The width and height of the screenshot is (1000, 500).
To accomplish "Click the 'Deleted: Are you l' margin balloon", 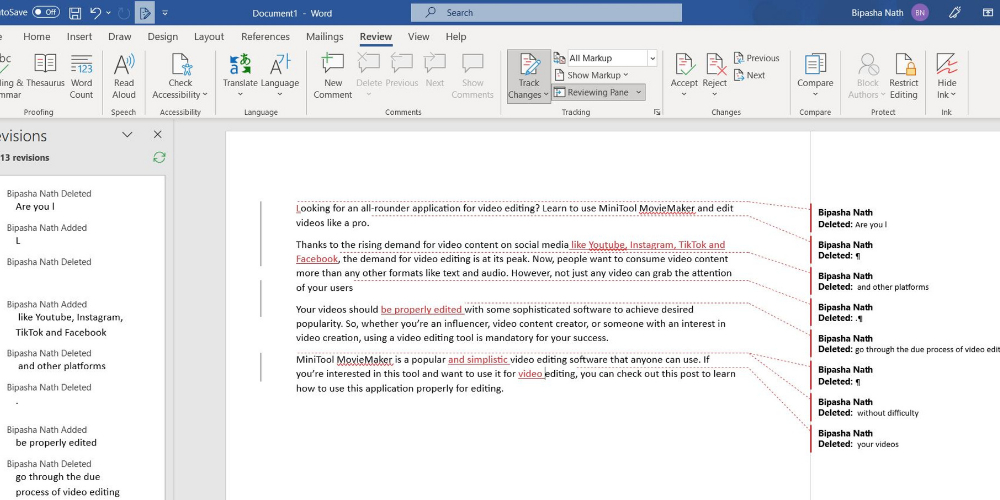I will (853, 218).
